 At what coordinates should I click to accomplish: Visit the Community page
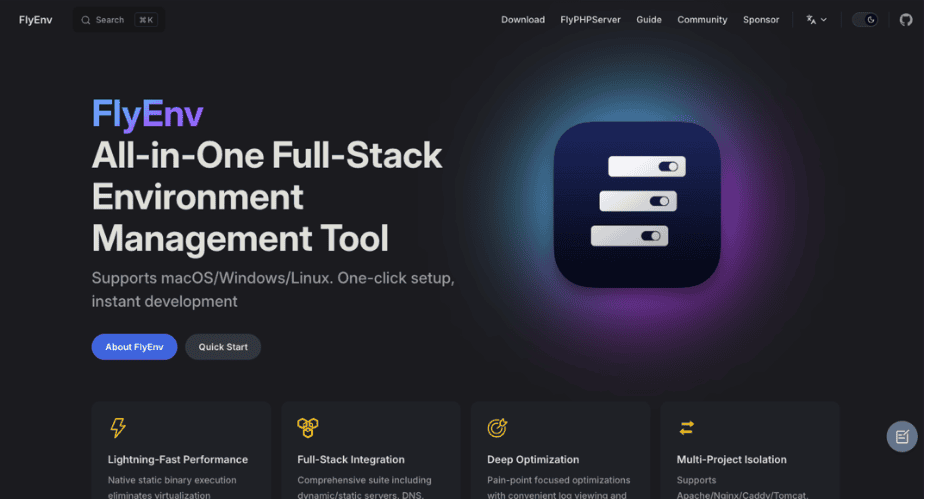(702, 20)
